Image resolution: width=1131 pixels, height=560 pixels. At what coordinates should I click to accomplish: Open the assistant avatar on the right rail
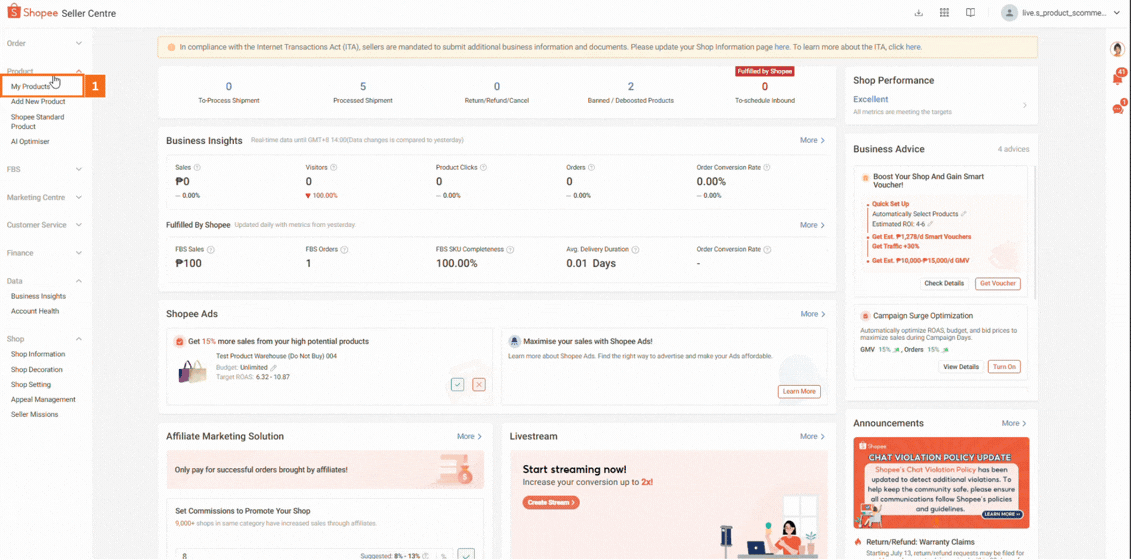(x=1117, y=49)
